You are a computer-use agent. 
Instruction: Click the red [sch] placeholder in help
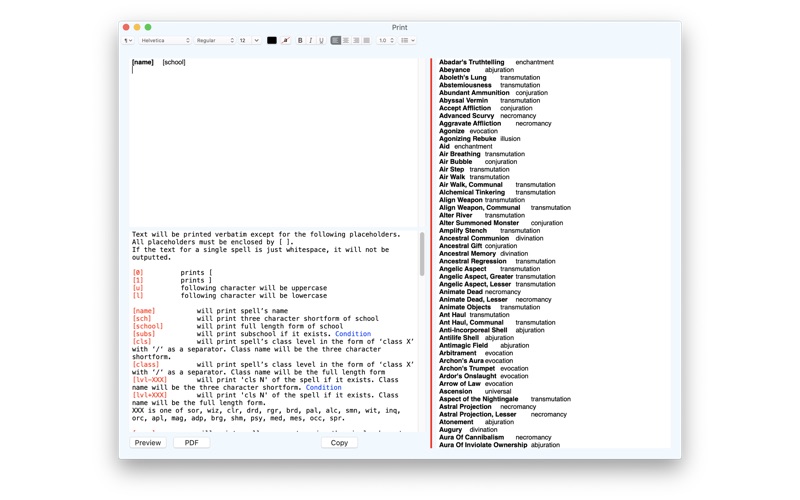coord(142,318)
